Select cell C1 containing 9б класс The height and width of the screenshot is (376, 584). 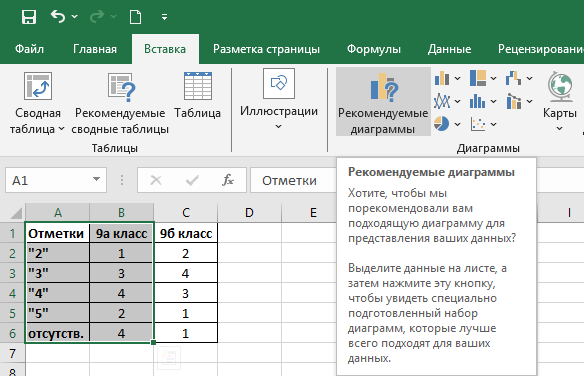point(186,233)
